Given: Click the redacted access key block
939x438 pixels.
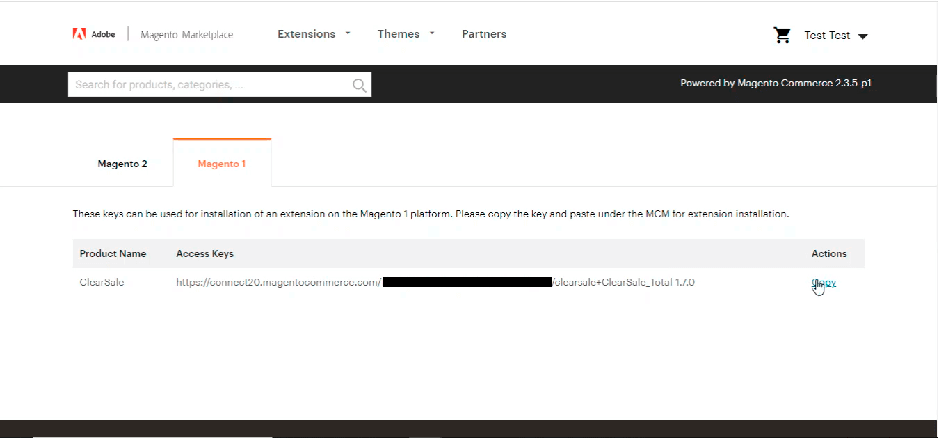Looking at the screenshot, I should point(467,283).
